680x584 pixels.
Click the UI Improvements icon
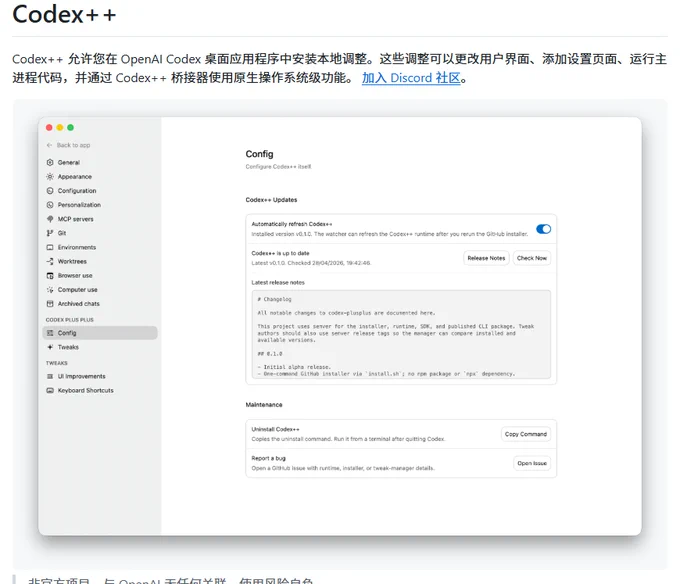pos(50,376)
